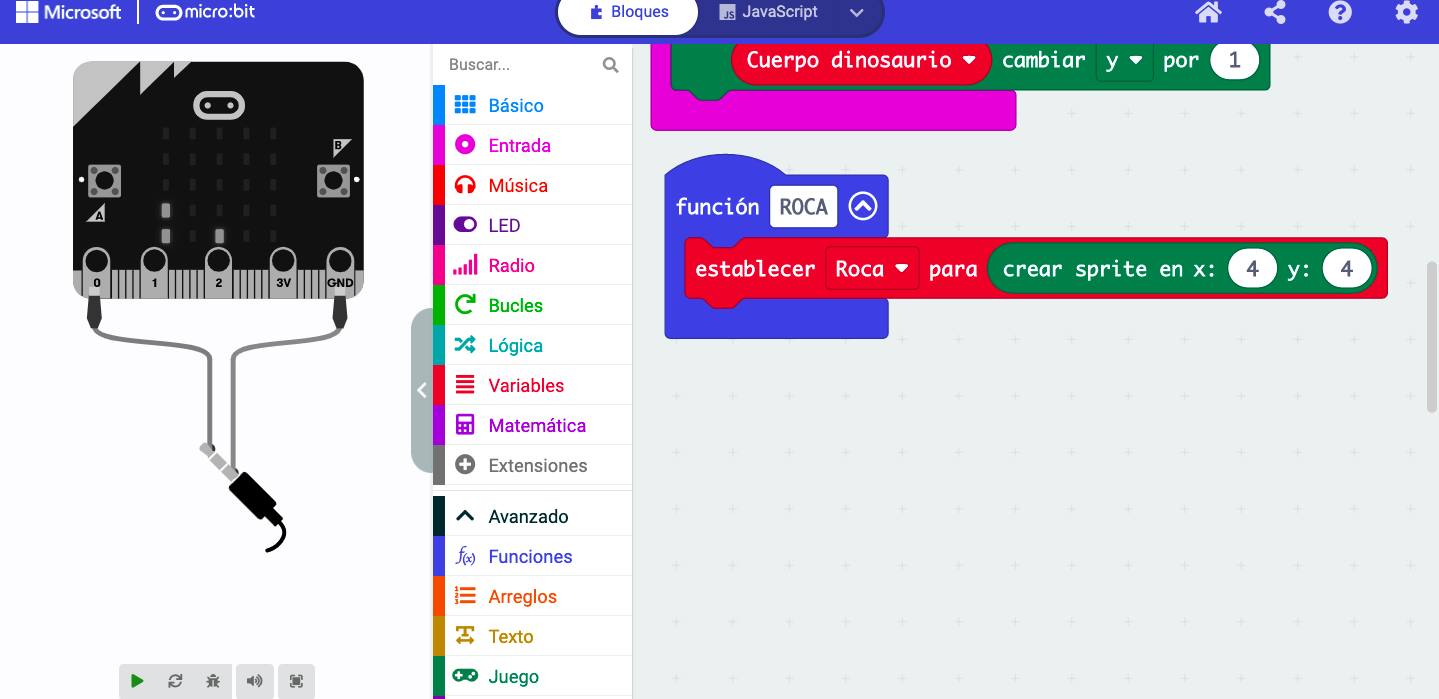Open the Settings gear menu
Viewport: 1439px width, 699px height.
point(1406,13)
